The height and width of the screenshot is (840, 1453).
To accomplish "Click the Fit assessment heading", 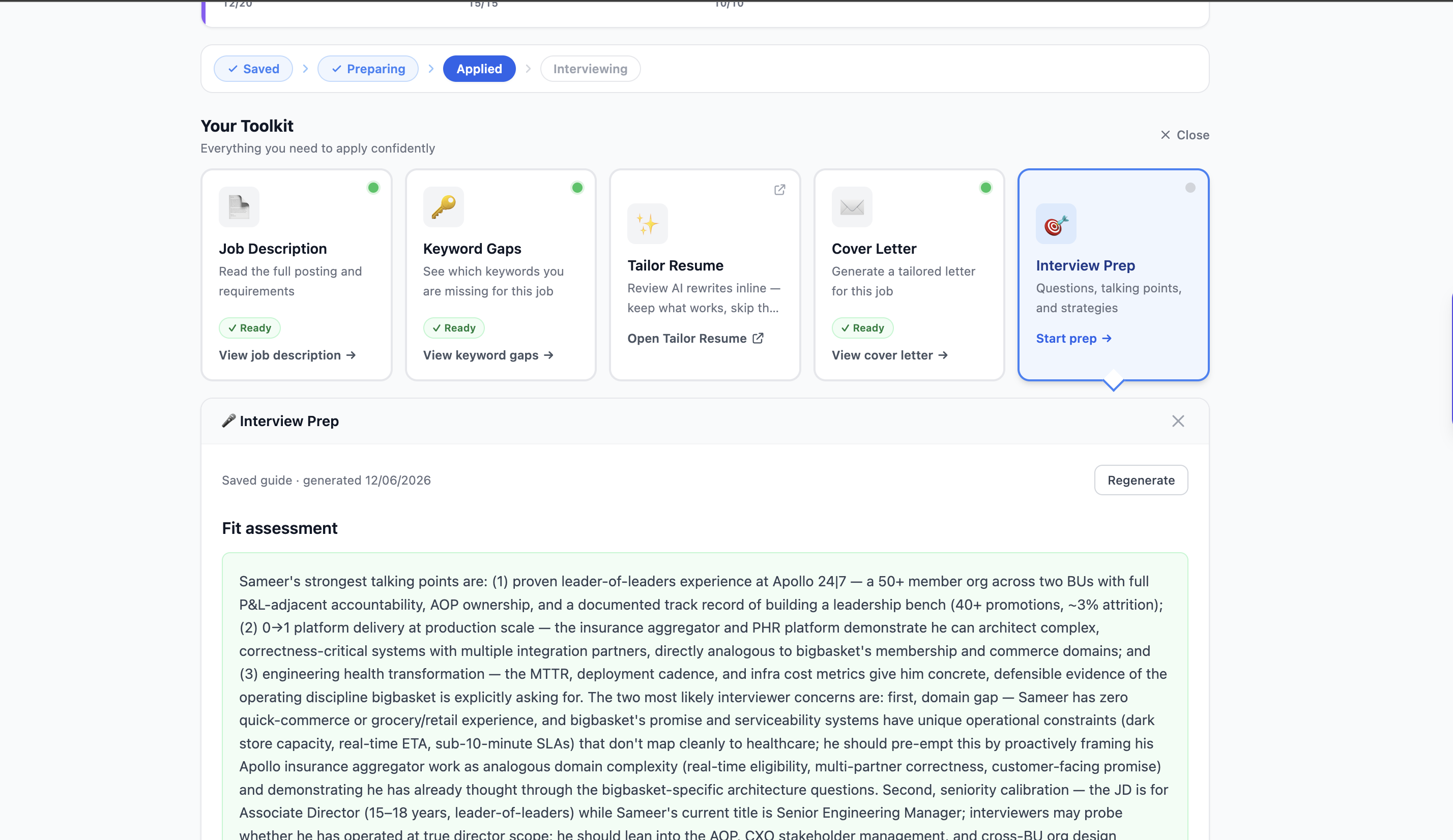I will pyautogui.click(x=280, y=528).
